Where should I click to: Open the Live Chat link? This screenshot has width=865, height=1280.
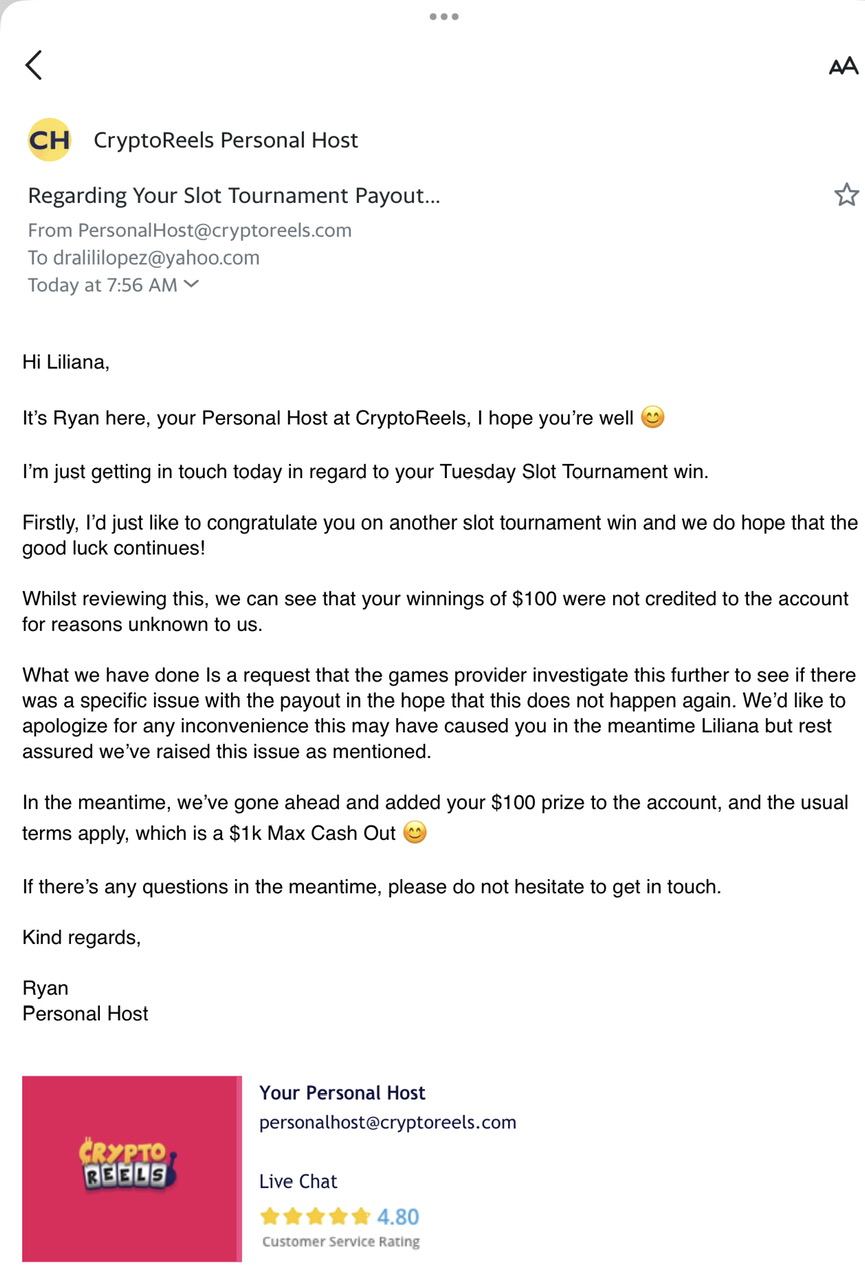(x=298, y=1181)
